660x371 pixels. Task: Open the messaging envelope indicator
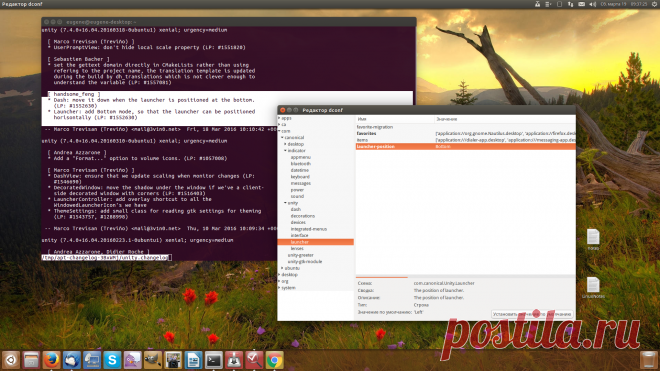(x=581, y=4)
